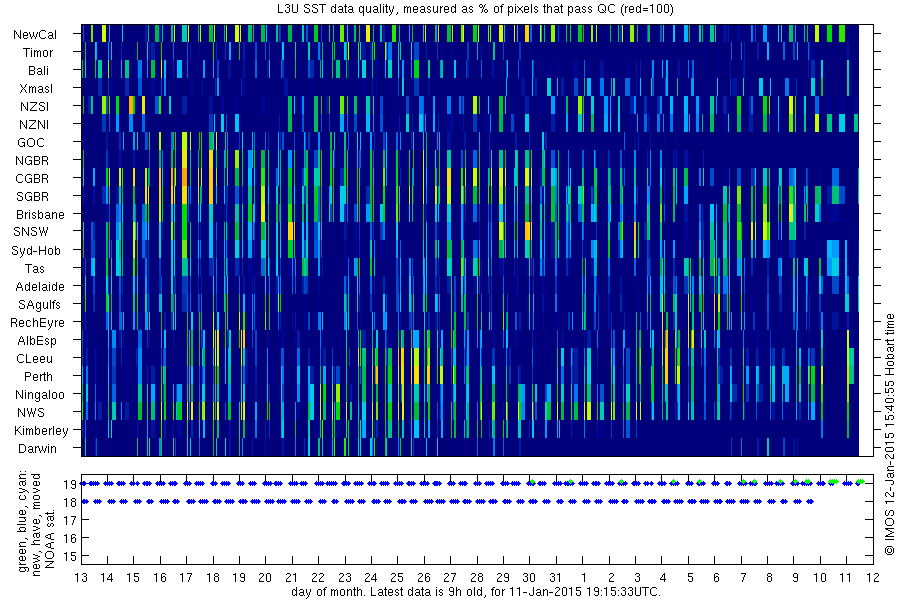Click day 29 on the bottom x-axis
900x600 pixels.
[503, 578]
